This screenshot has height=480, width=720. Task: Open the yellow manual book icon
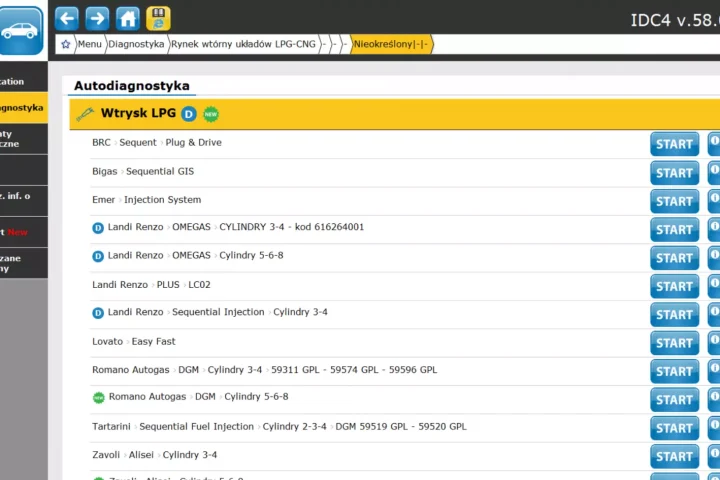[158, 18]
